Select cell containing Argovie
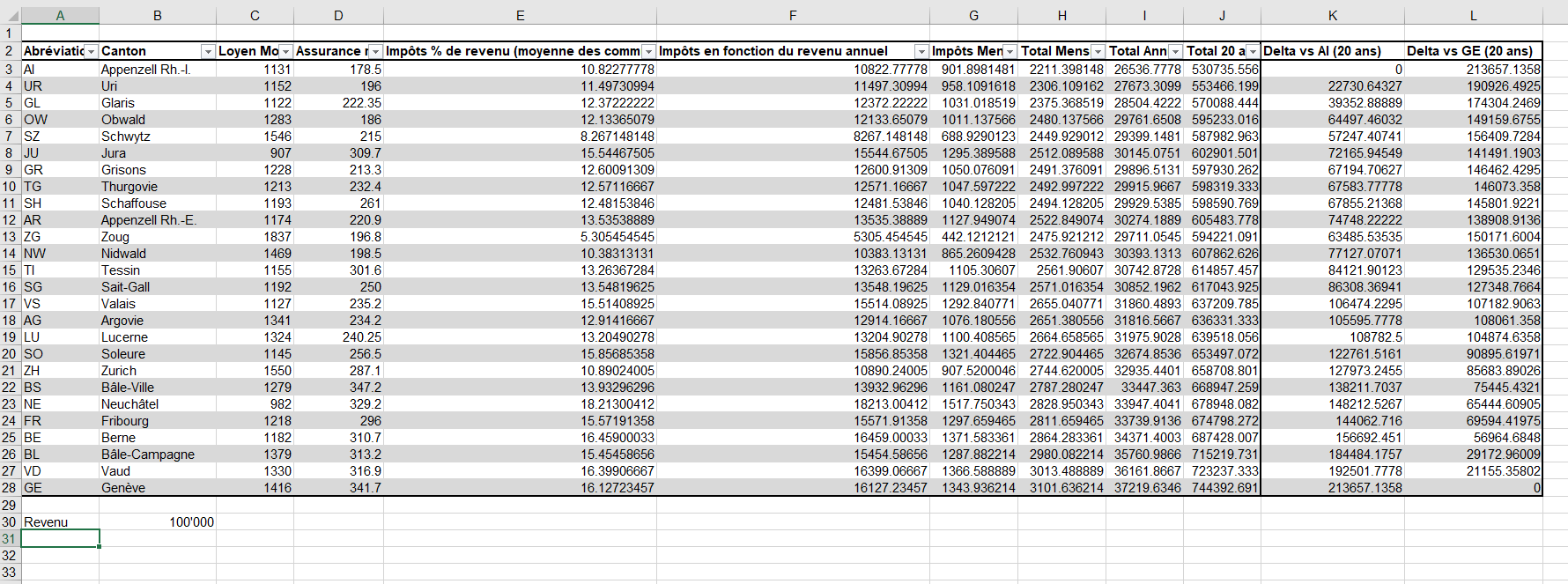 [x=157, y=321]
